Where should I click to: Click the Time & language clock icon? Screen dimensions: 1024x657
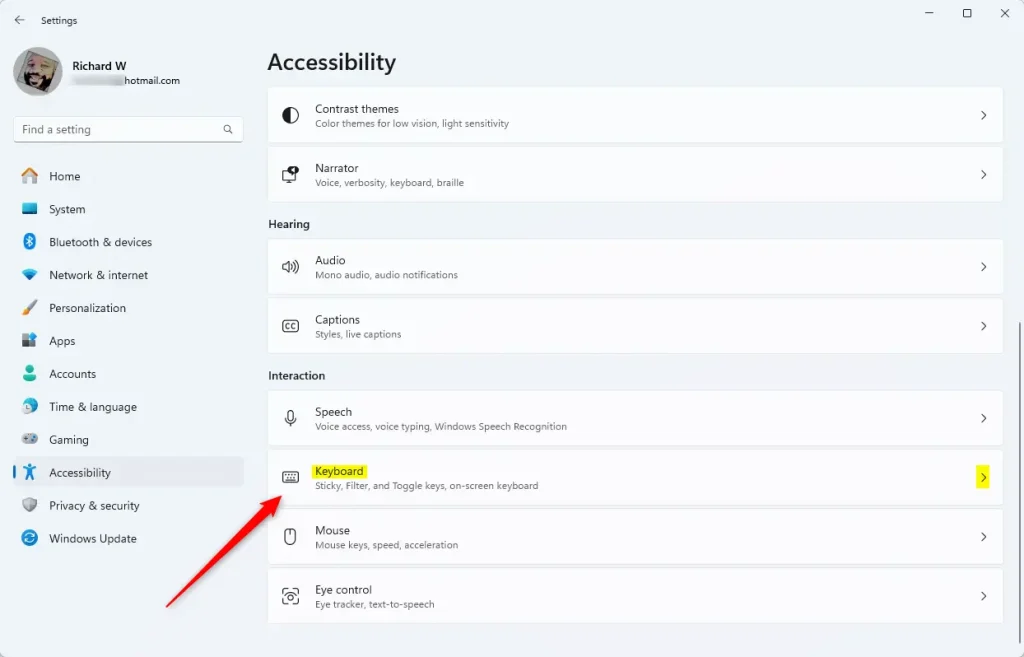tap(29, 406)
